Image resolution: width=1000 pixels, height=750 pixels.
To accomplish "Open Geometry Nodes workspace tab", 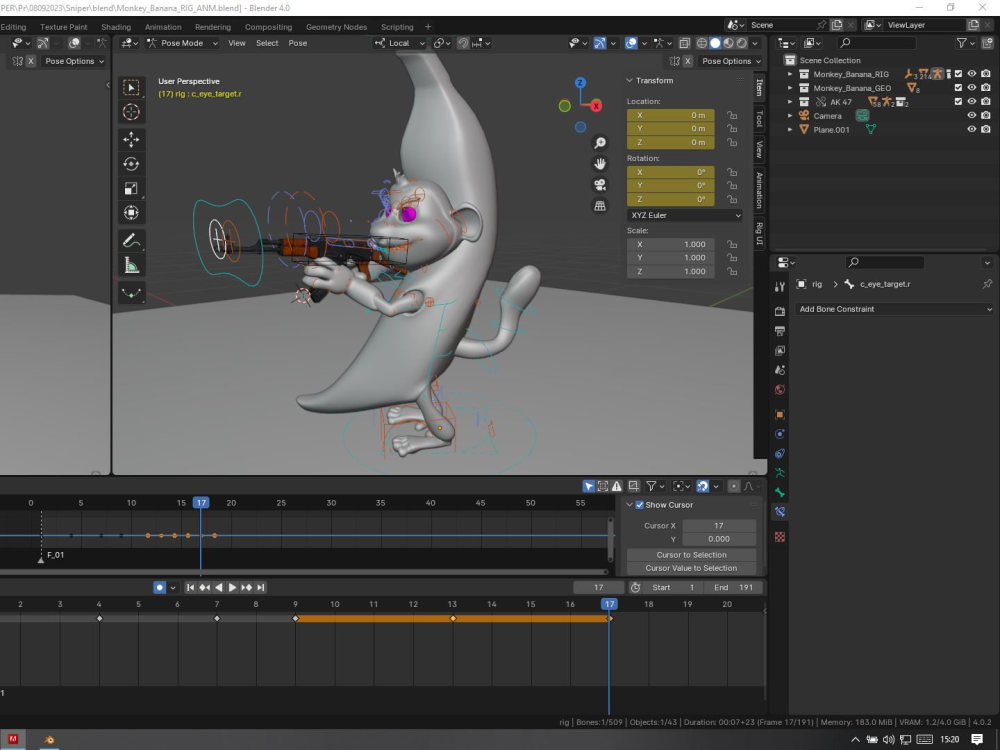I will (336, 27).
